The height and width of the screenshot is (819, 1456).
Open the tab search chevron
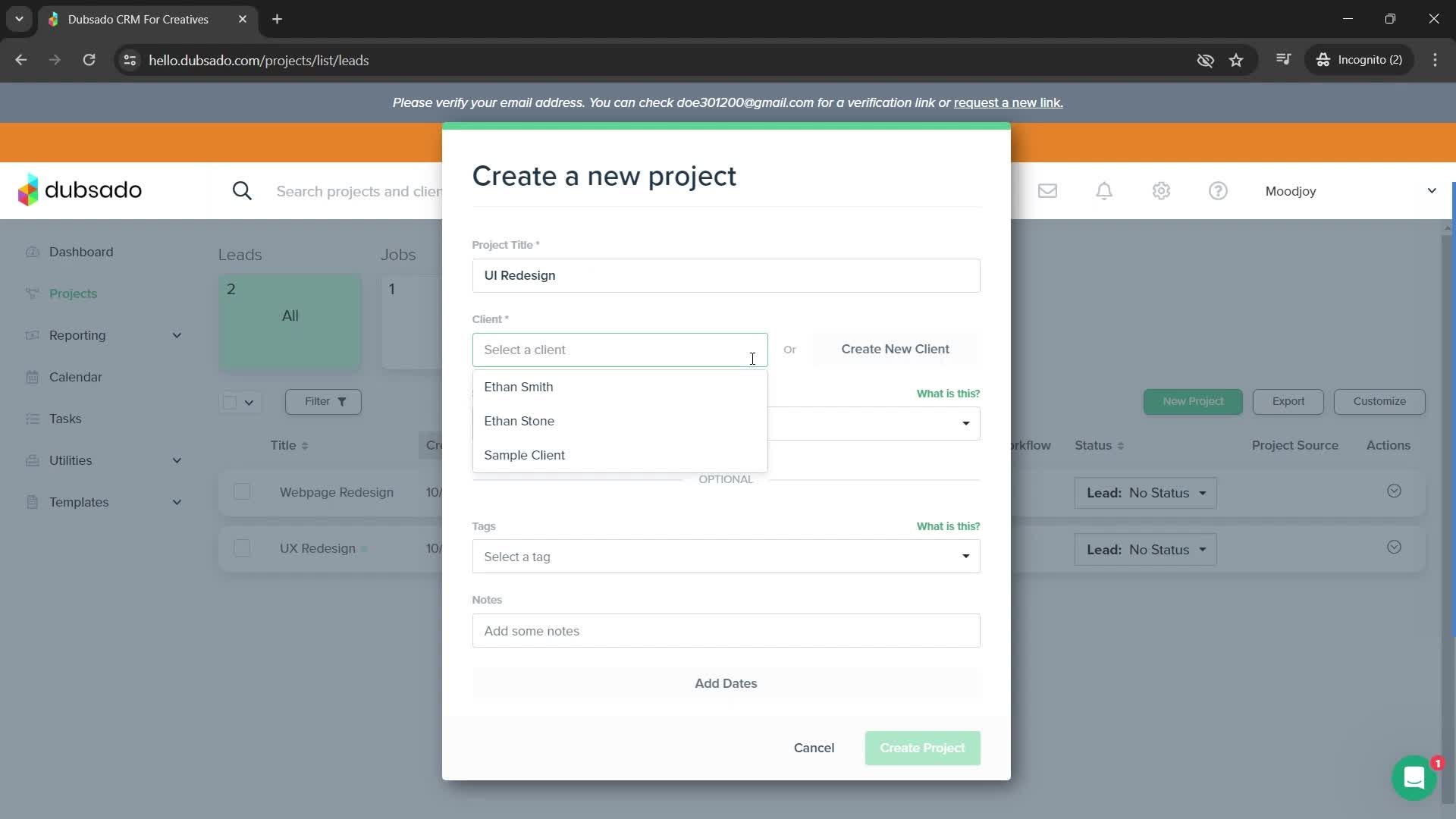click(19, 19)
